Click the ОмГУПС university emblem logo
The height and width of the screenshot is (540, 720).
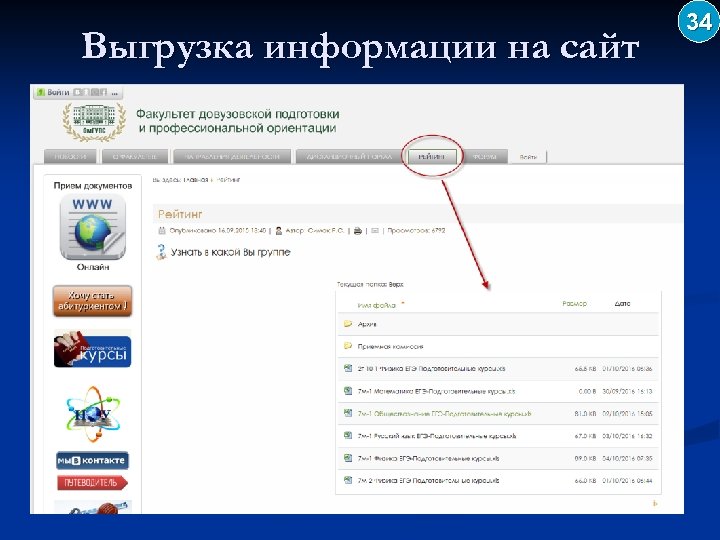(94, 121)
